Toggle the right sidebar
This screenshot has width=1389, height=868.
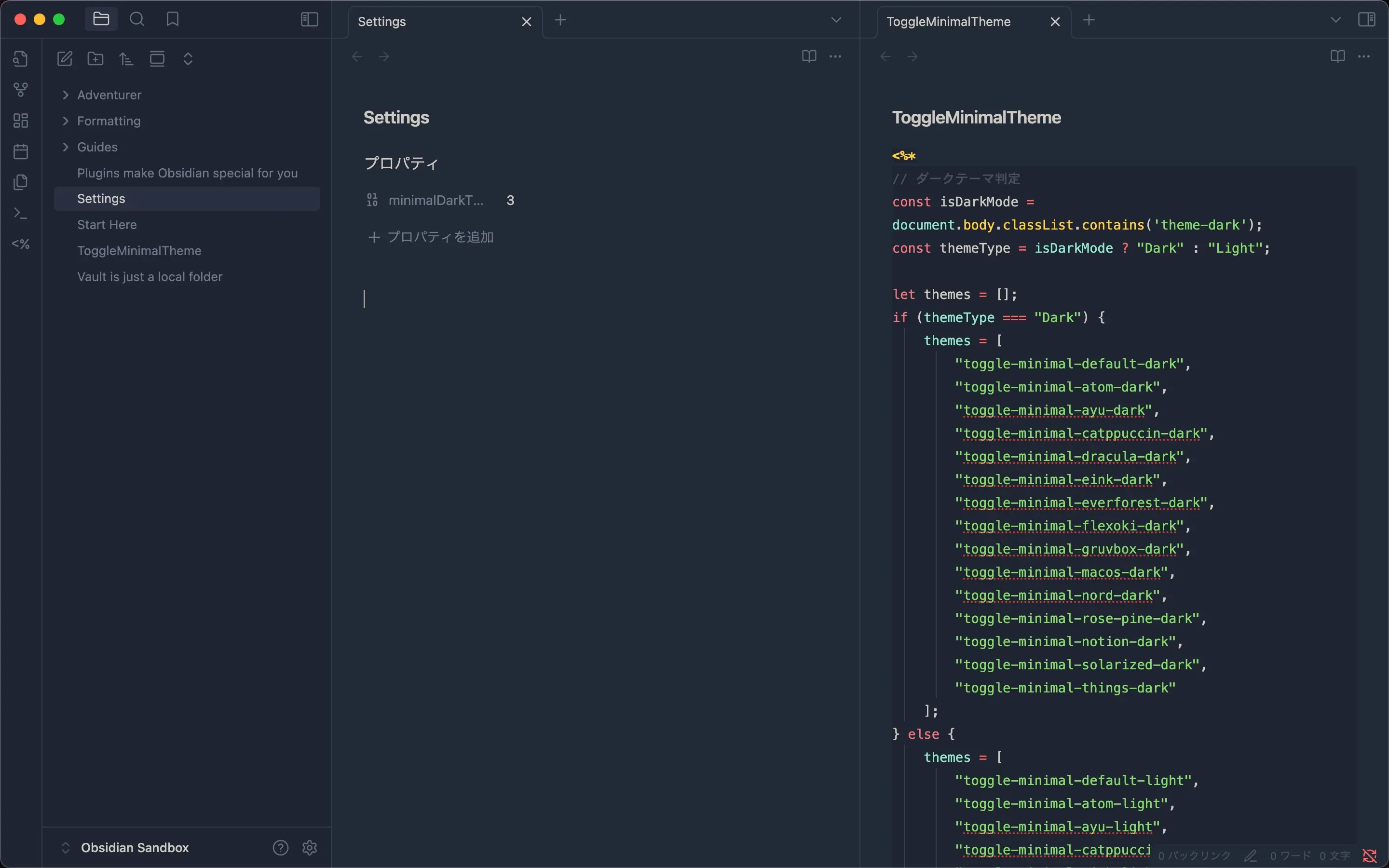[1367, 19]
